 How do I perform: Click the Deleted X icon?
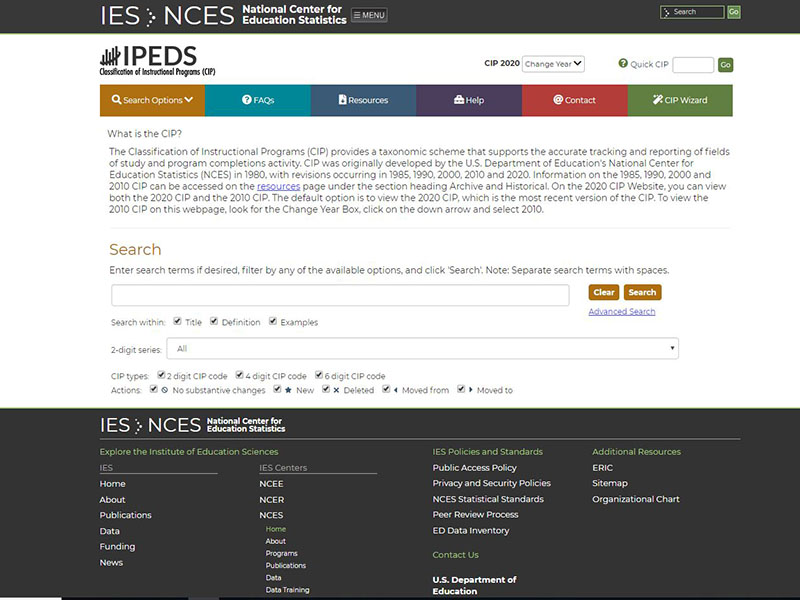336,390
